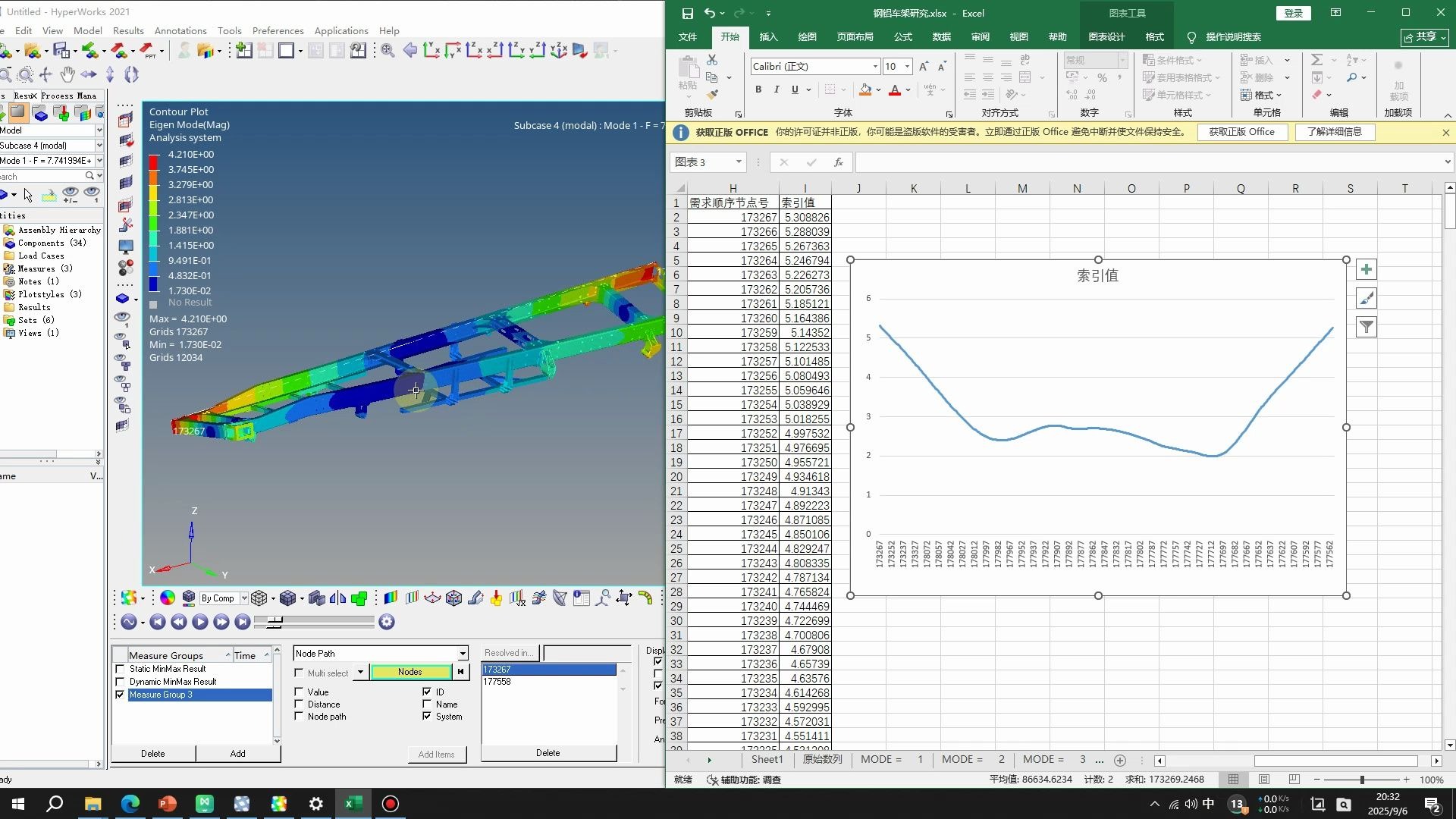Click the Excel save icon
The height and width of the screenshot is (819, 1456).
[687, 13]
